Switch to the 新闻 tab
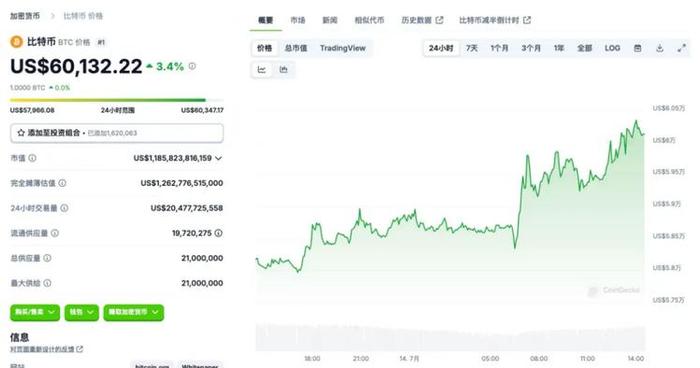Screen dimensions: 700x368 [330, 20]
